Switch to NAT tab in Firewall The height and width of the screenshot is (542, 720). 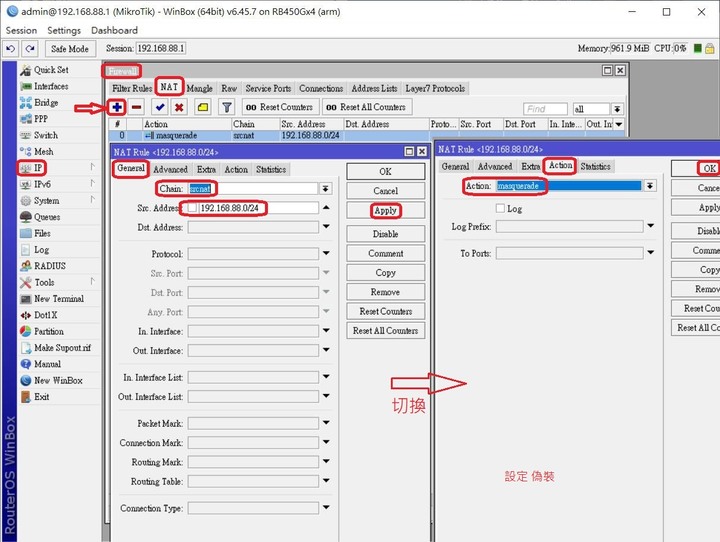(x=169, y=87)
